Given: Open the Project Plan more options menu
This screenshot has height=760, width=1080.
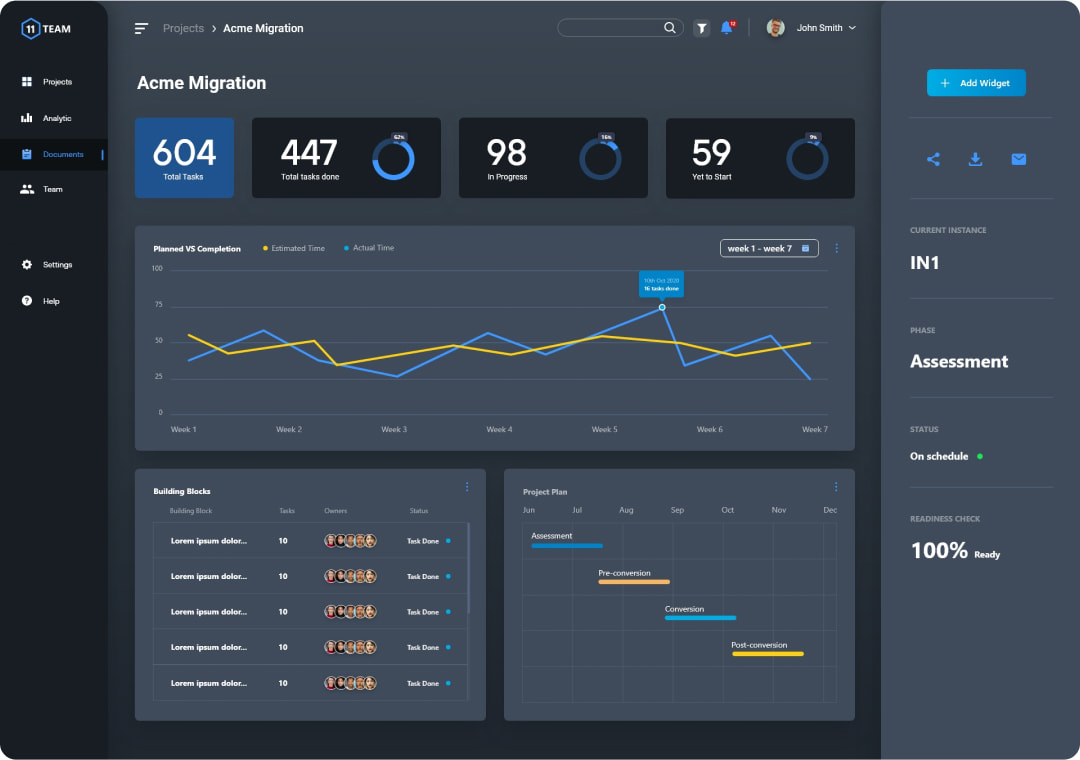Looking at the screenshot, I should 836,487.
